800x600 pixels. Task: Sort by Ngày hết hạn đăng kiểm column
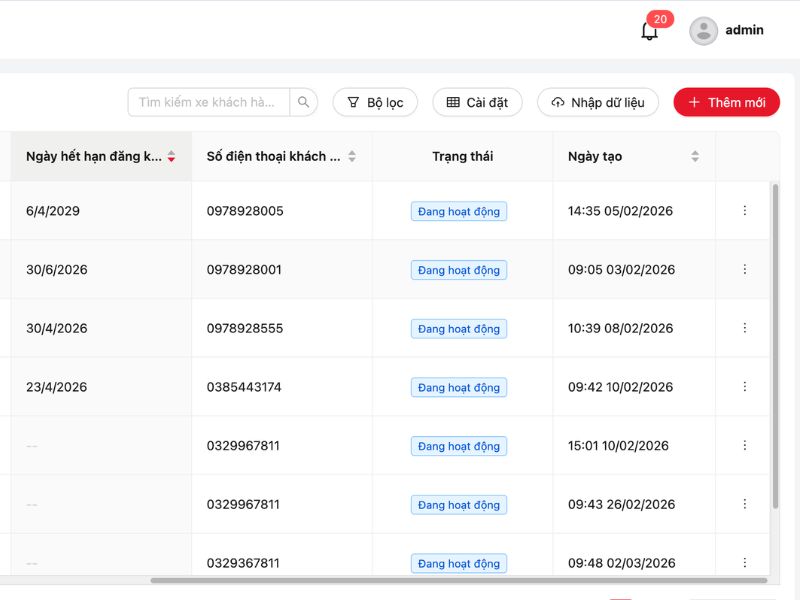point(171,157)
